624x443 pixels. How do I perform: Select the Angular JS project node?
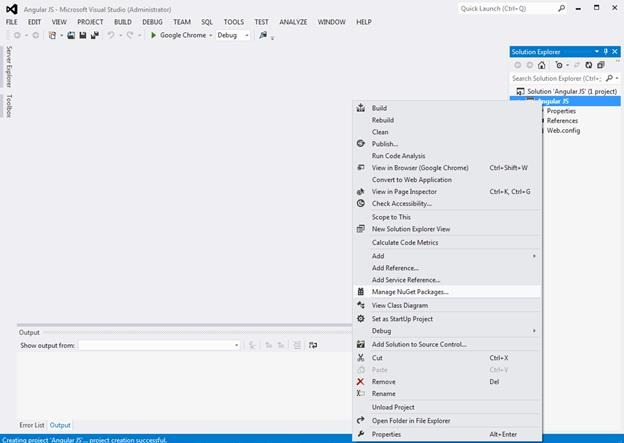pyautogui.click(x=565, y=101)
